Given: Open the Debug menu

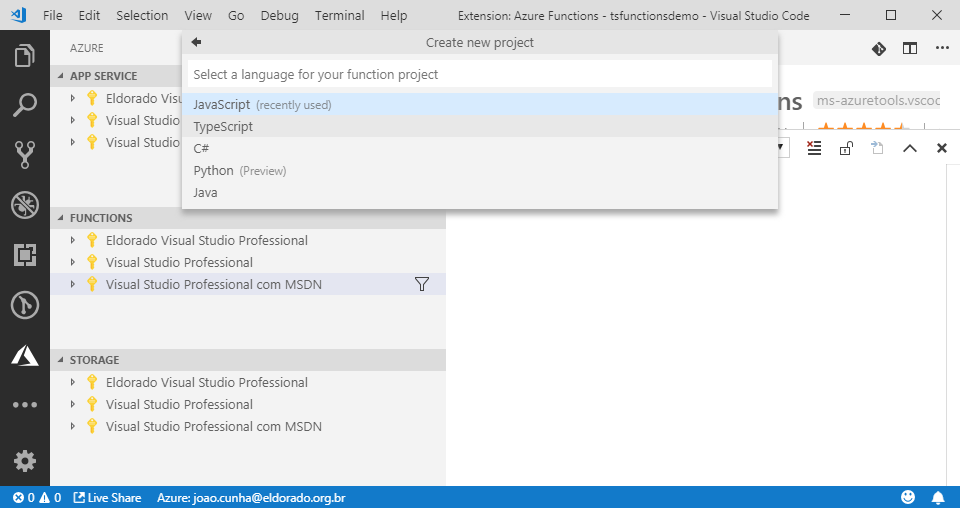Looking at the screenshot, I should click(279, 15).
